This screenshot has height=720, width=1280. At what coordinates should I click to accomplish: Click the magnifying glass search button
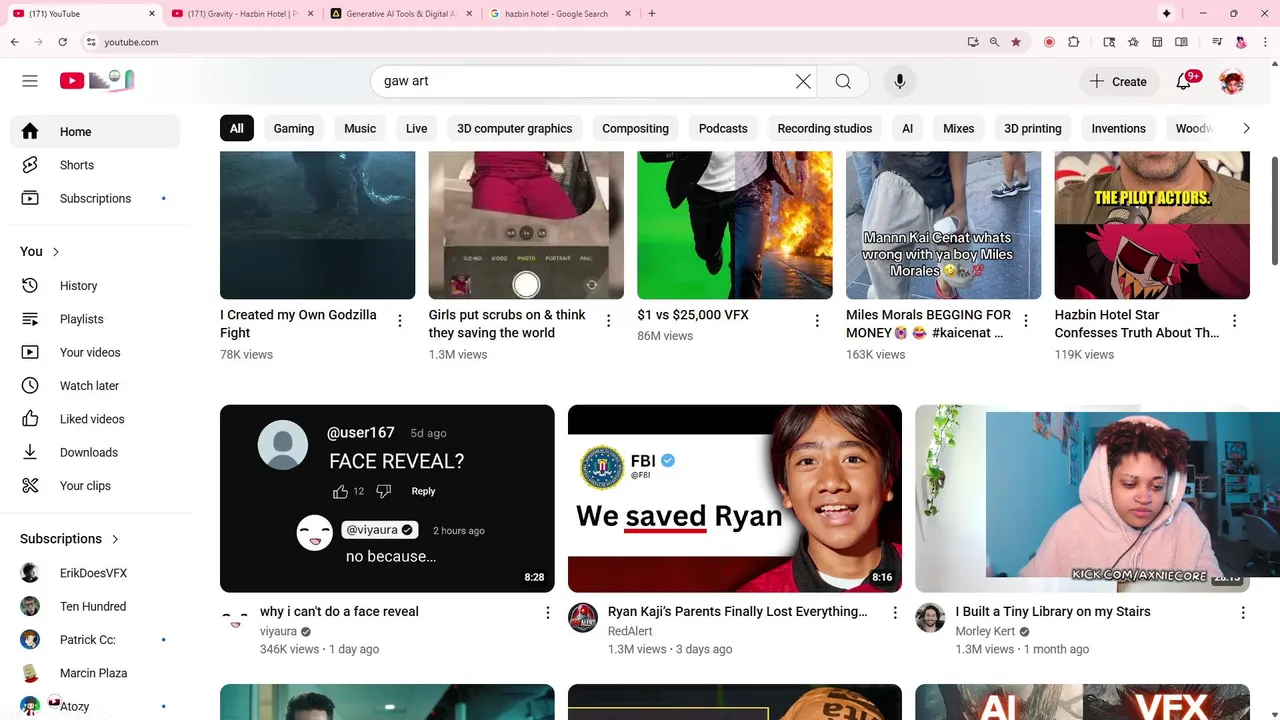point(843,81)
